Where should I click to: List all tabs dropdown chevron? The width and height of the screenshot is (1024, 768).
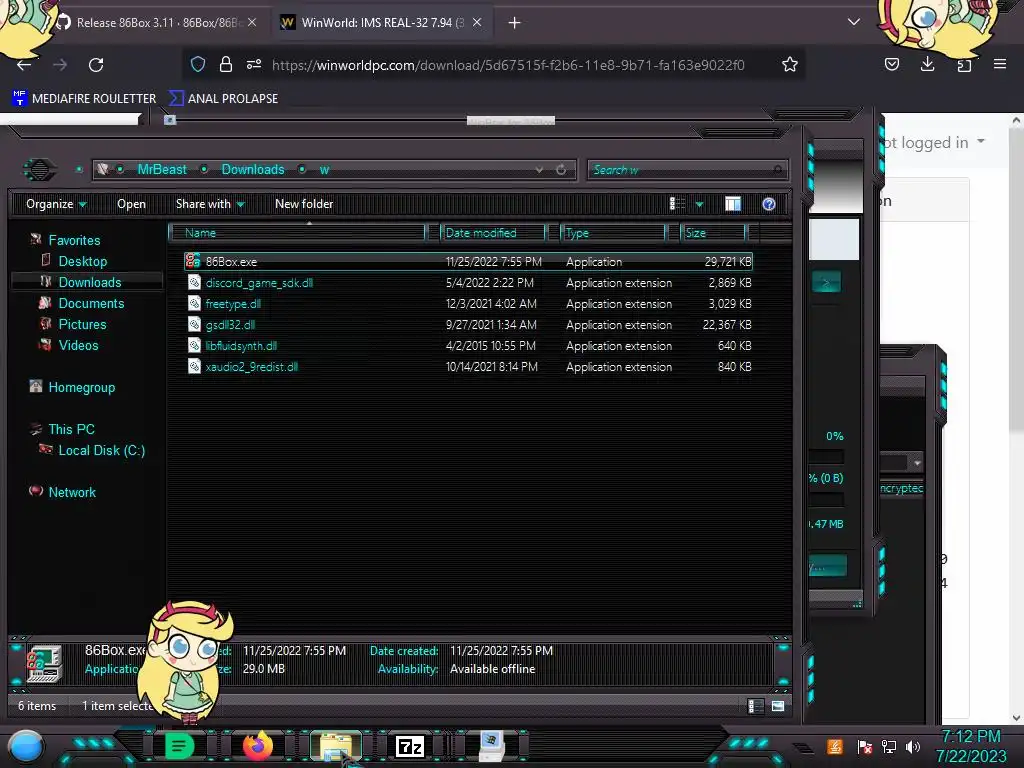853,22
